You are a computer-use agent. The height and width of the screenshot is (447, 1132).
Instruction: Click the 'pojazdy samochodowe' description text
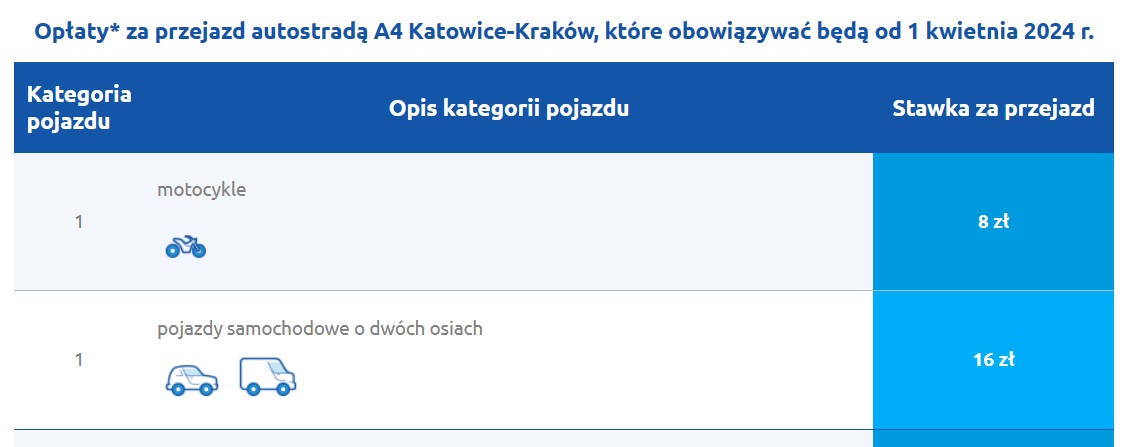tap(247, 328)
